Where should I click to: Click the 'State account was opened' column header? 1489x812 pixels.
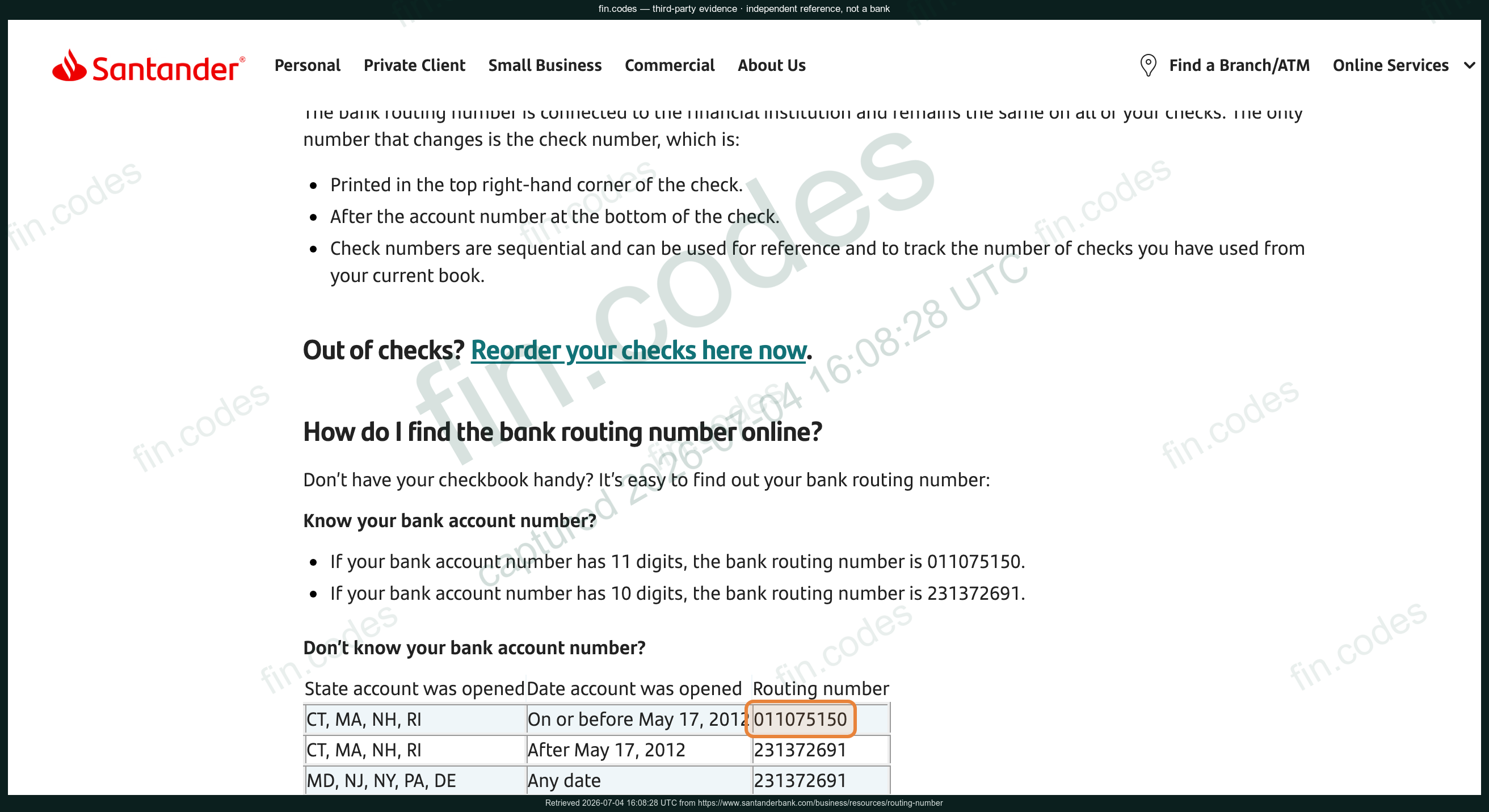[414, 688]
